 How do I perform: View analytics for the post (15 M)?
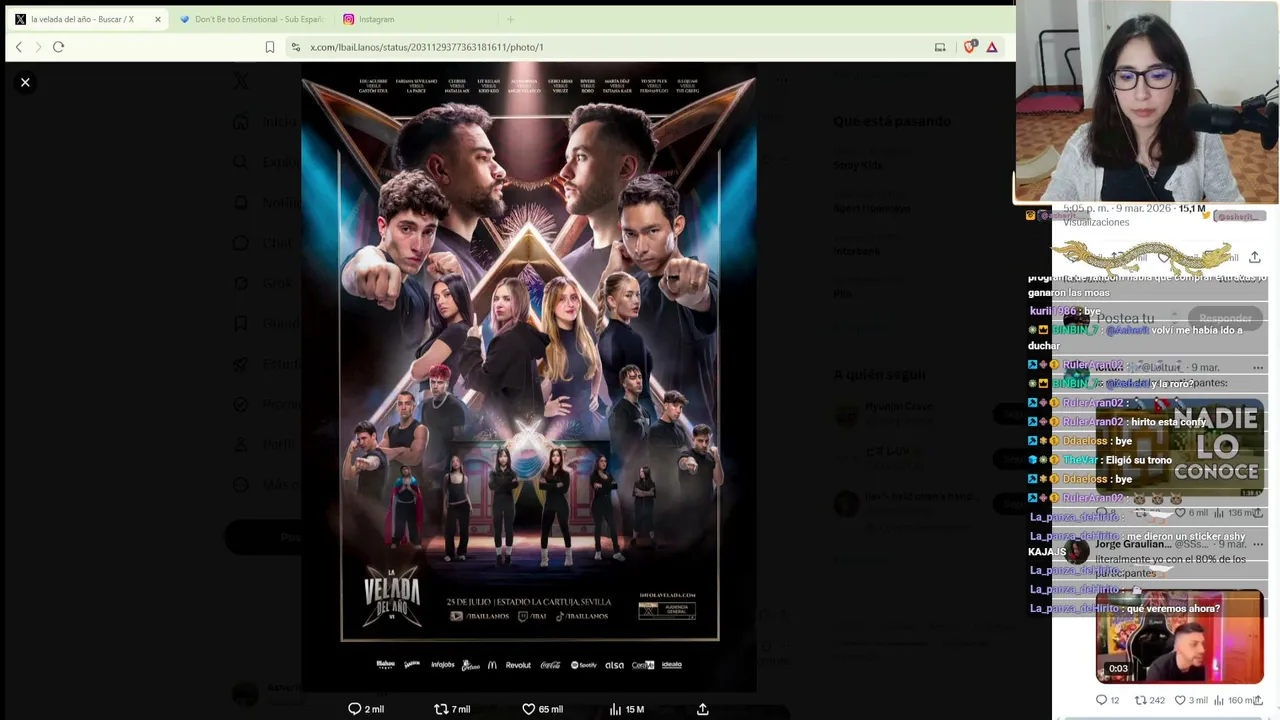tap(626, 709)
